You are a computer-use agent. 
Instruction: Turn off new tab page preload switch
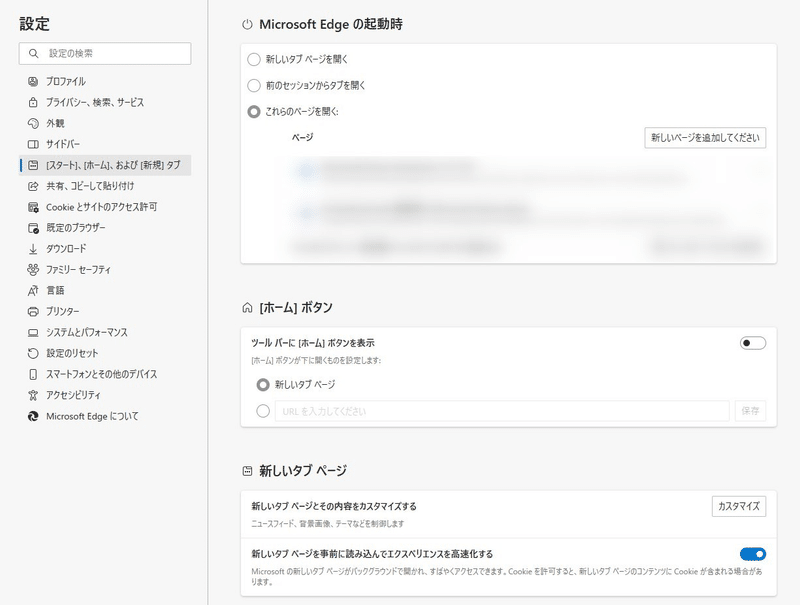(753, 554)
